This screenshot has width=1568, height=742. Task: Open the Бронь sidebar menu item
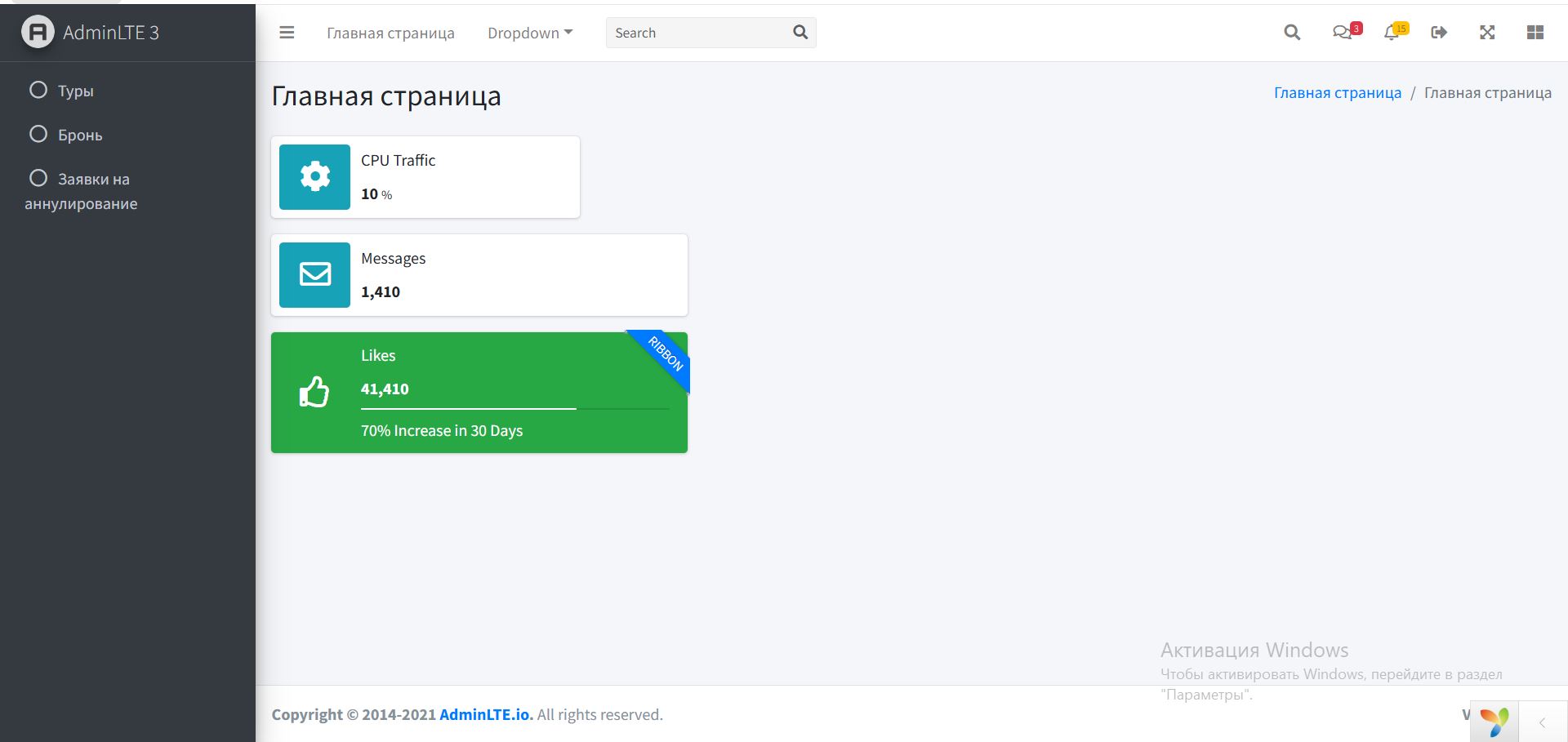click(x=127, y=135)
